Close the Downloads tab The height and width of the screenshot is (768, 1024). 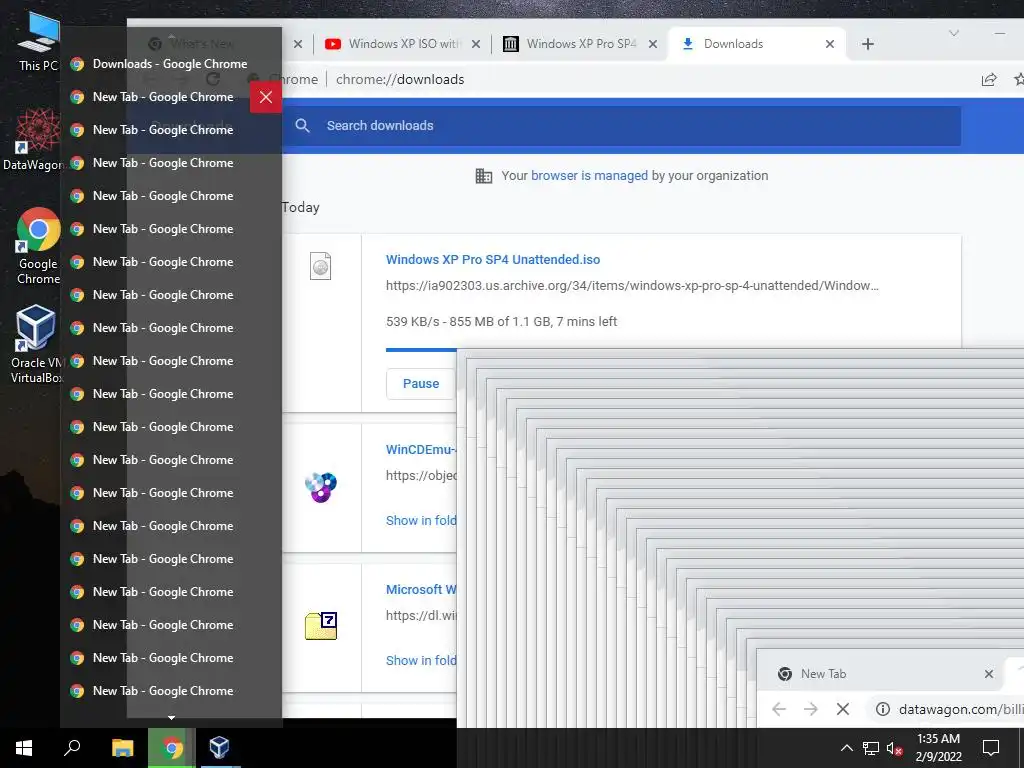tap(829, 44)
